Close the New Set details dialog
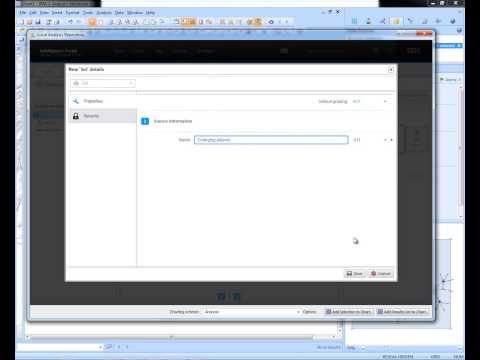 tap(391, 69)
